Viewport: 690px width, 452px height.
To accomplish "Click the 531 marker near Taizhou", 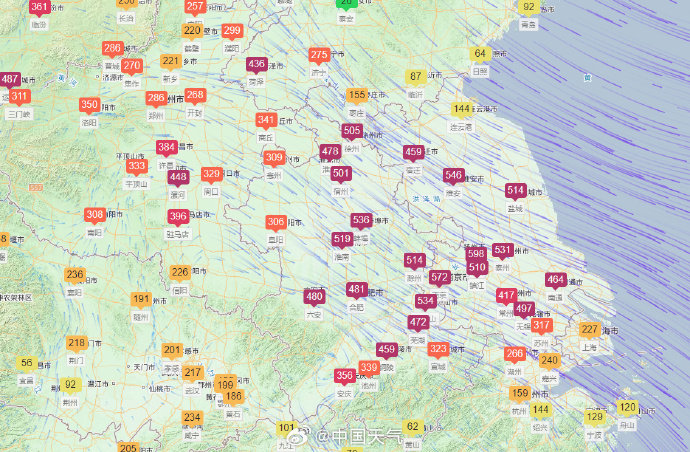I will (x=502, y=250).
